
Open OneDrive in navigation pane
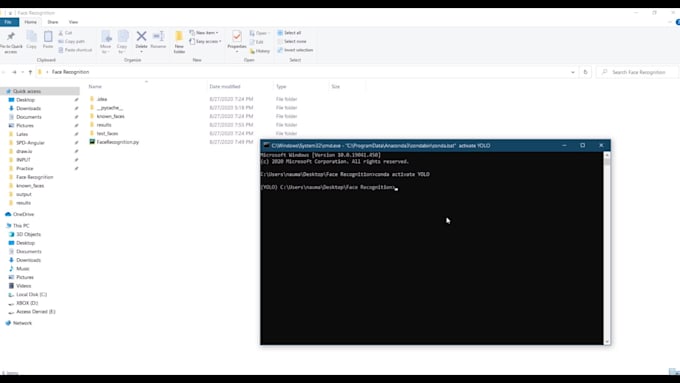pyautogui.click(x=20, y=214)
